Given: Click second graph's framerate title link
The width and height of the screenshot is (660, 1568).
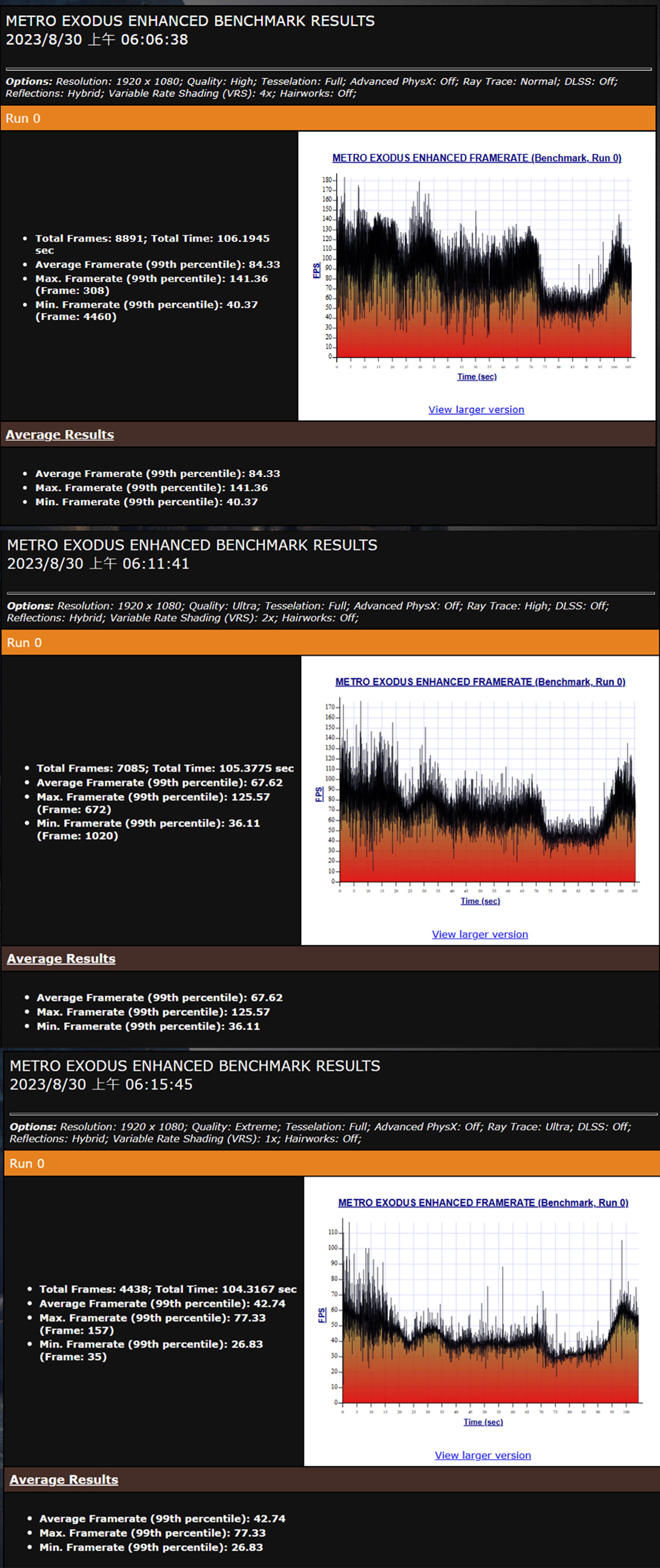Looking at the screenshot, I should (480, 682).
